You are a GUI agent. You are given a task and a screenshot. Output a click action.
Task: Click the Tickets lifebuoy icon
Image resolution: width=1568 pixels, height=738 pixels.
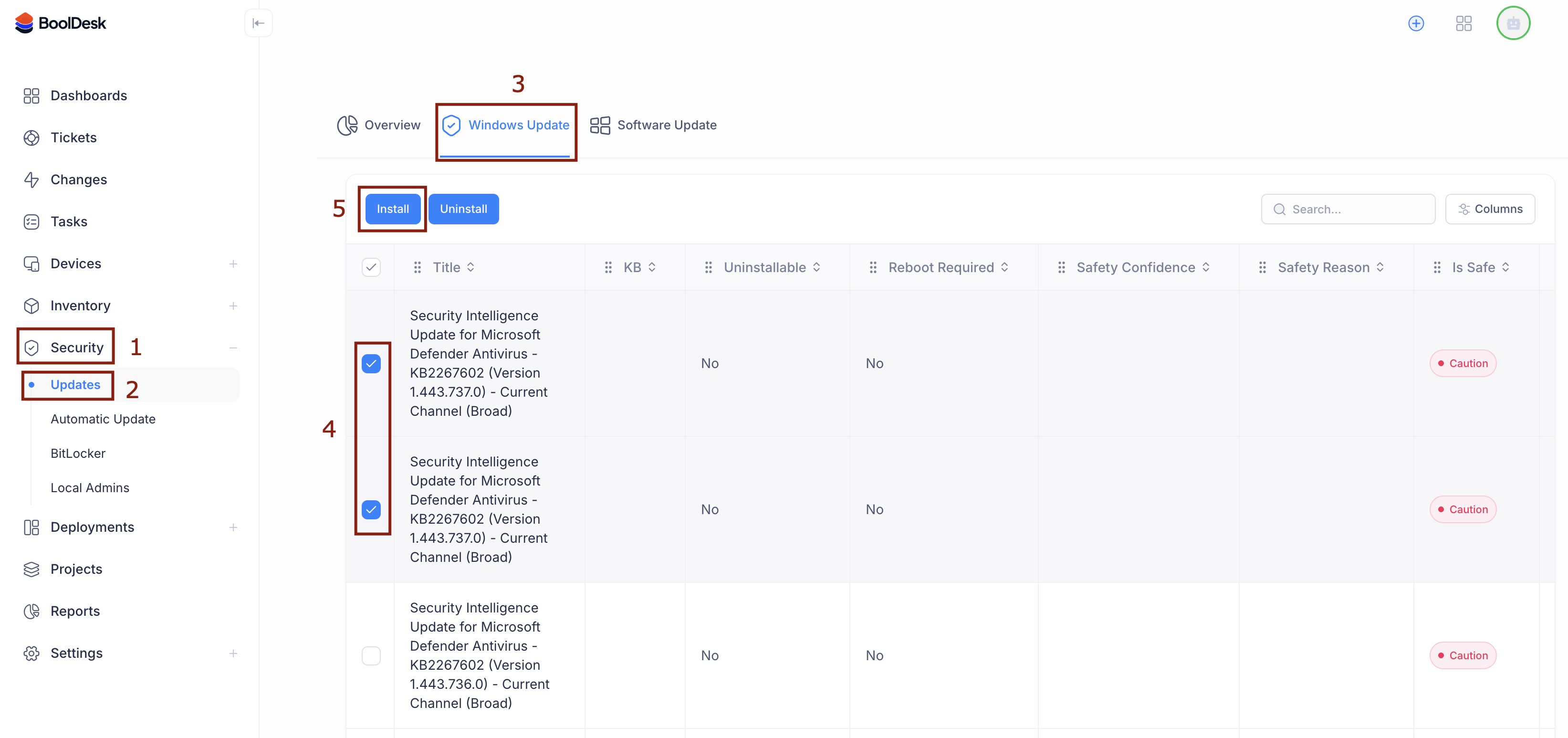[31, 137]
